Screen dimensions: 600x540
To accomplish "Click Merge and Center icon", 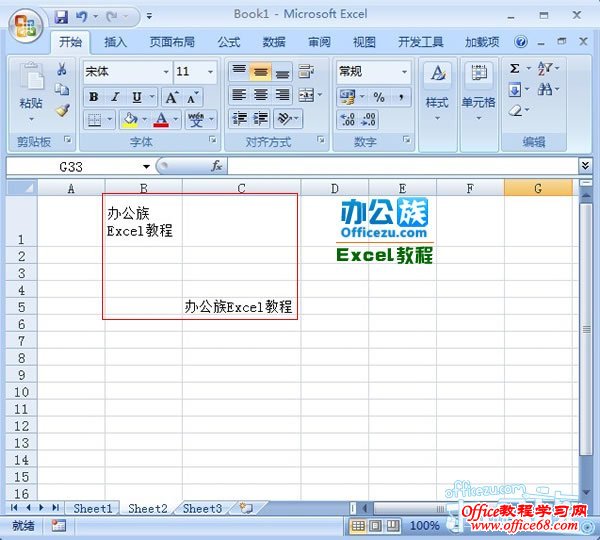I will [307, 95].
